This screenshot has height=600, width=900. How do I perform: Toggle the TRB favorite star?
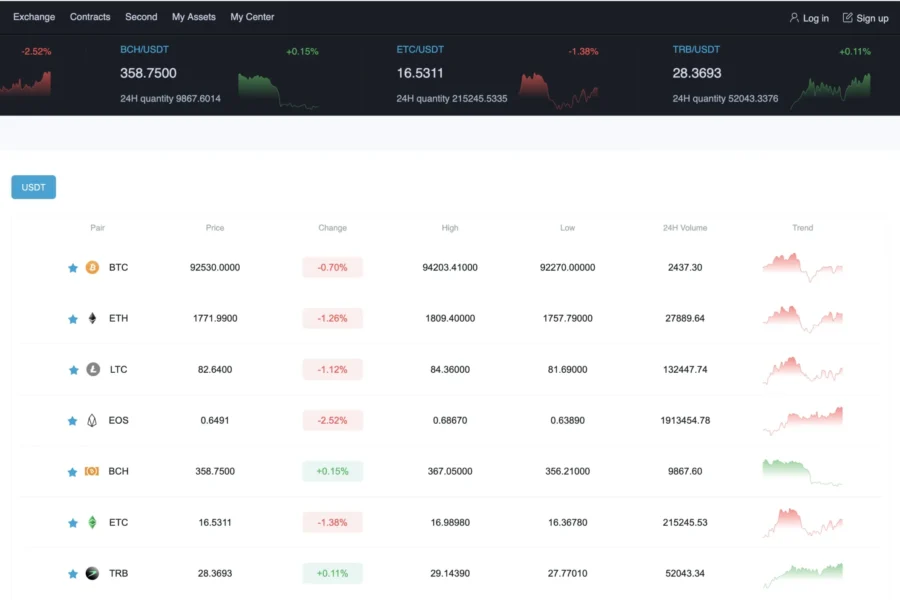tap(73, 574)
